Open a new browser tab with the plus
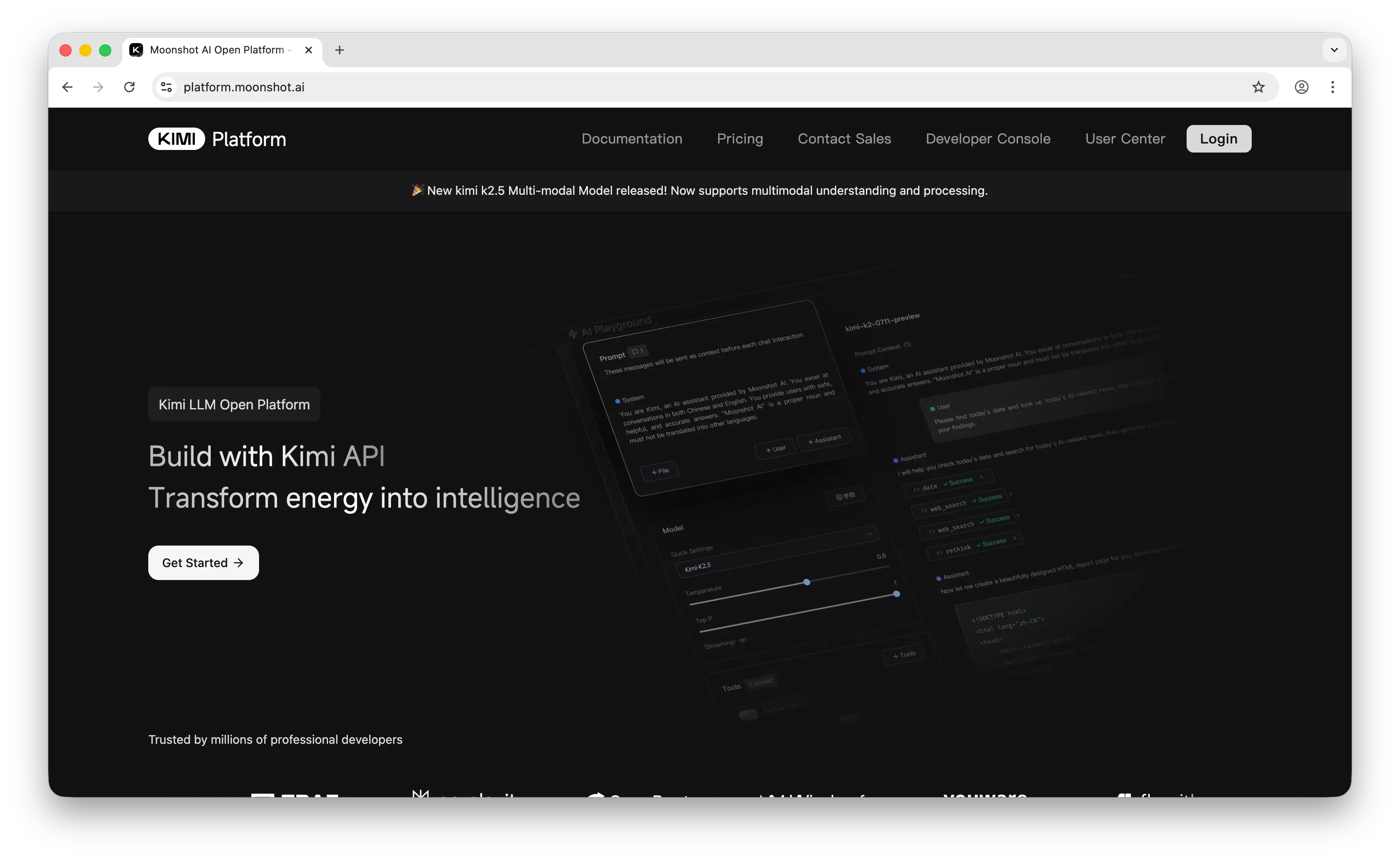 [340, 50]
